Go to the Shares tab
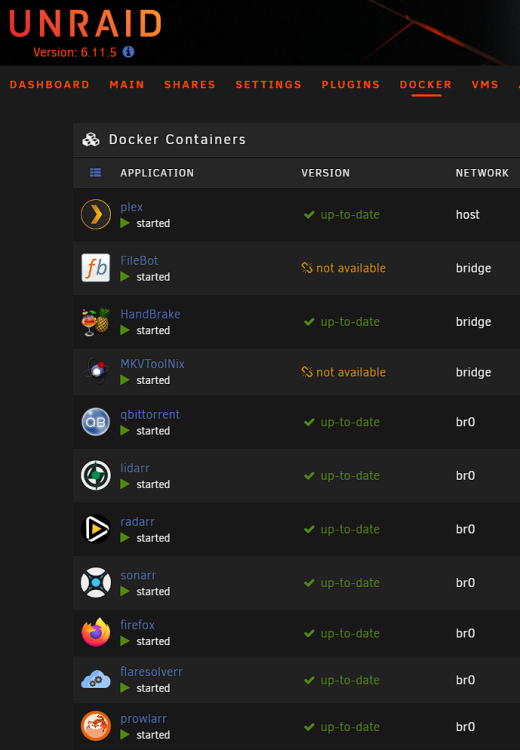The width and height of the screenshot is (520, 750). pyautogui.click(x=190, y=85)
